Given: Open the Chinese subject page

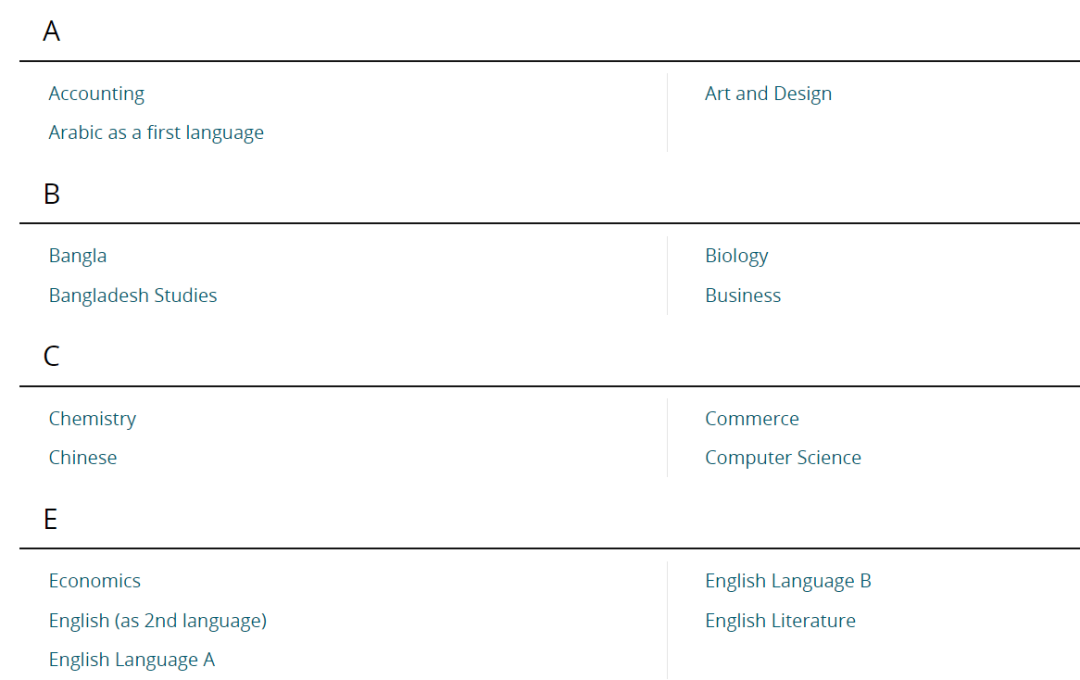Looking at the screenshot, I should coord(83,457).
